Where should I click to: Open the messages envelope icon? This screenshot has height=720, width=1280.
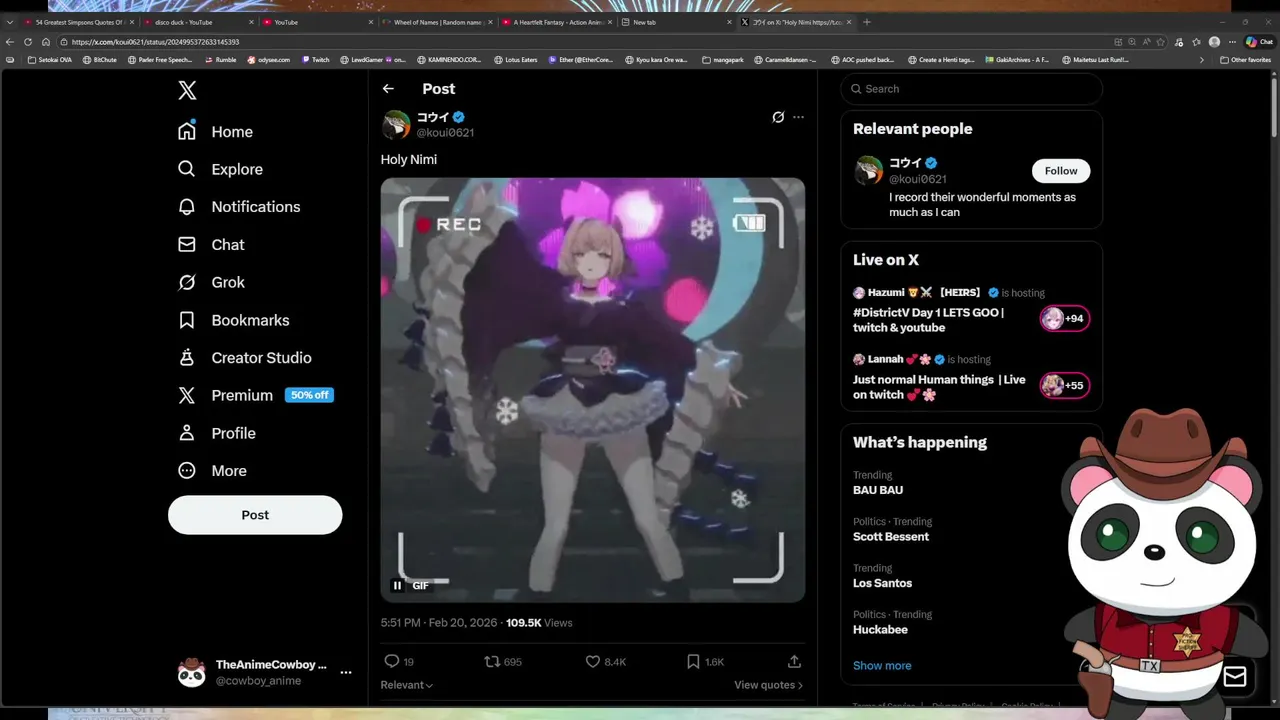[1235, 677]
